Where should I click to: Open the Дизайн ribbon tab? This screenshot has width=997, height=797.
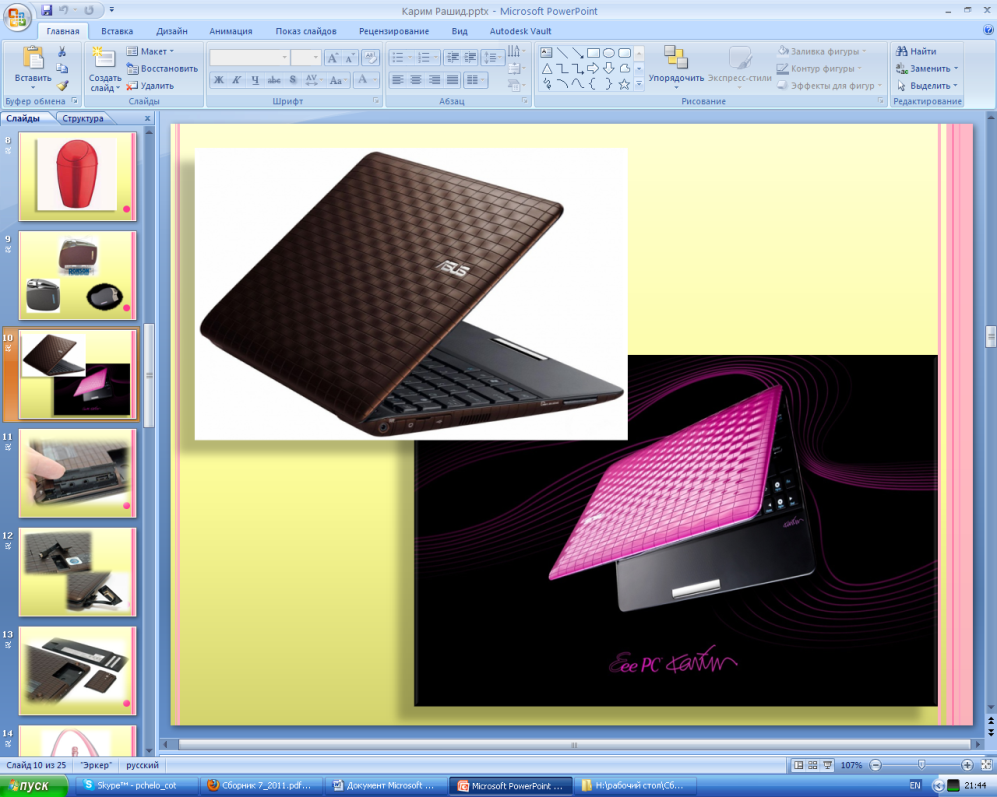[172, 31]
